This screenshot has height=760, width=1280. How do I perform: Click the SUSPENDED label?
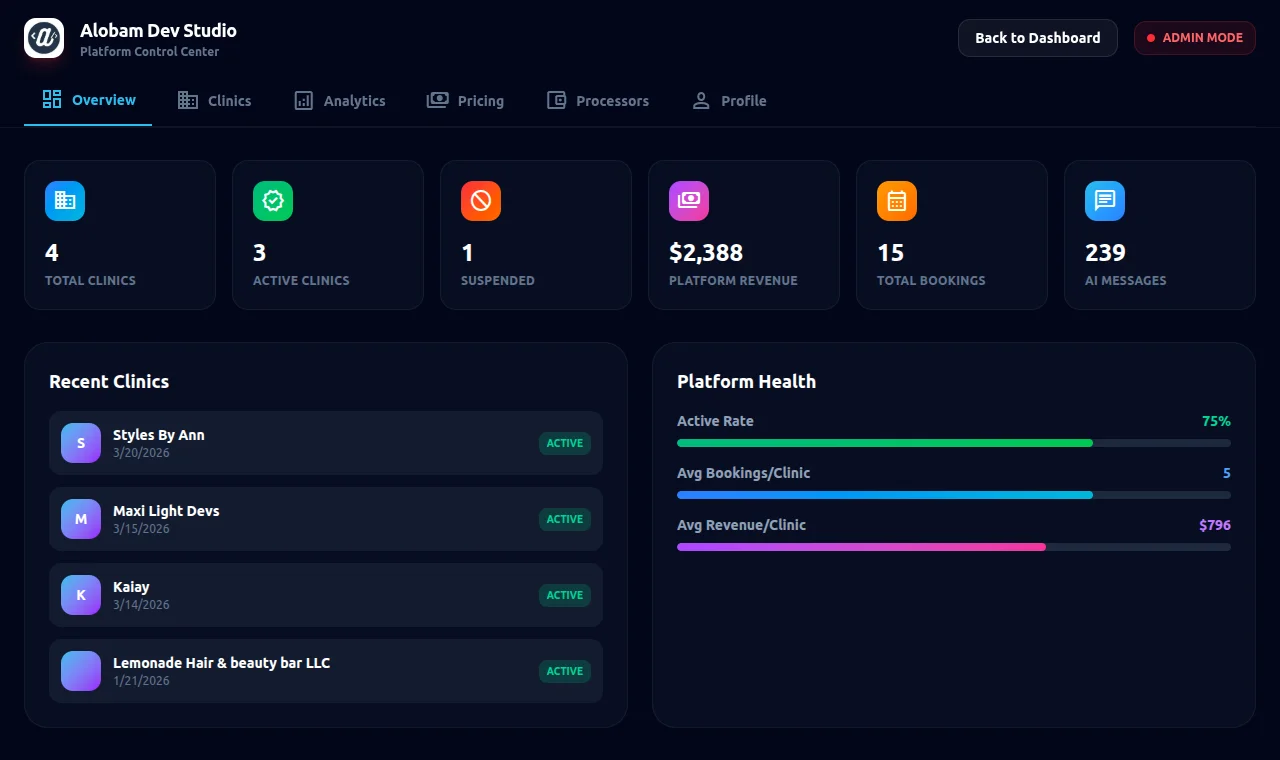pyautogui.click(x=498, y=281)
